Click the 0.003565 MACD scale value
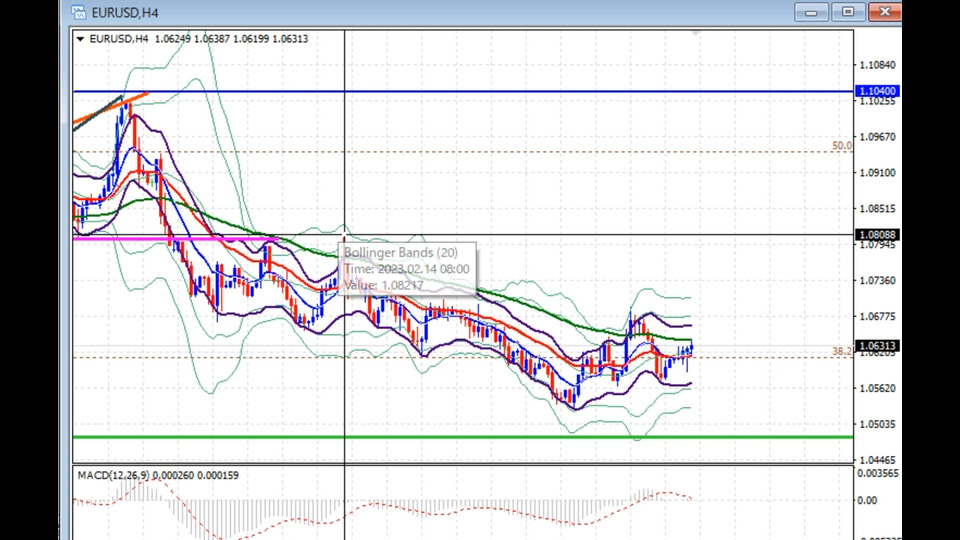 coord(878,473)
